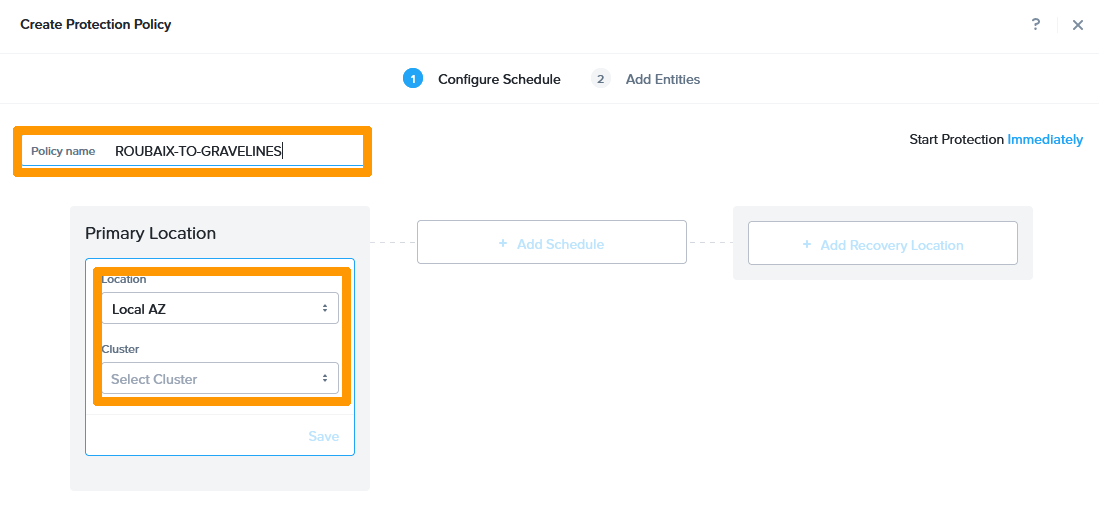Open the Local AZ location dropdown

(x=220, y=309)
